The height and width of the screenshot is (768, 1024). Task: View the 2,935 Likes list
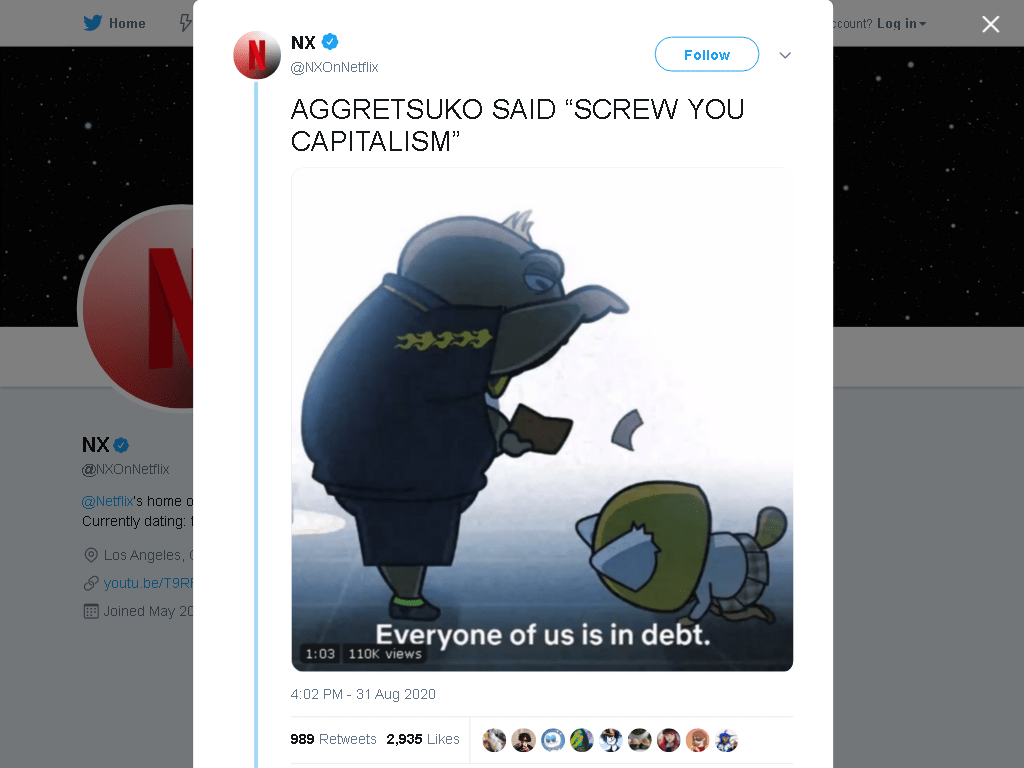tap(423, 739)
